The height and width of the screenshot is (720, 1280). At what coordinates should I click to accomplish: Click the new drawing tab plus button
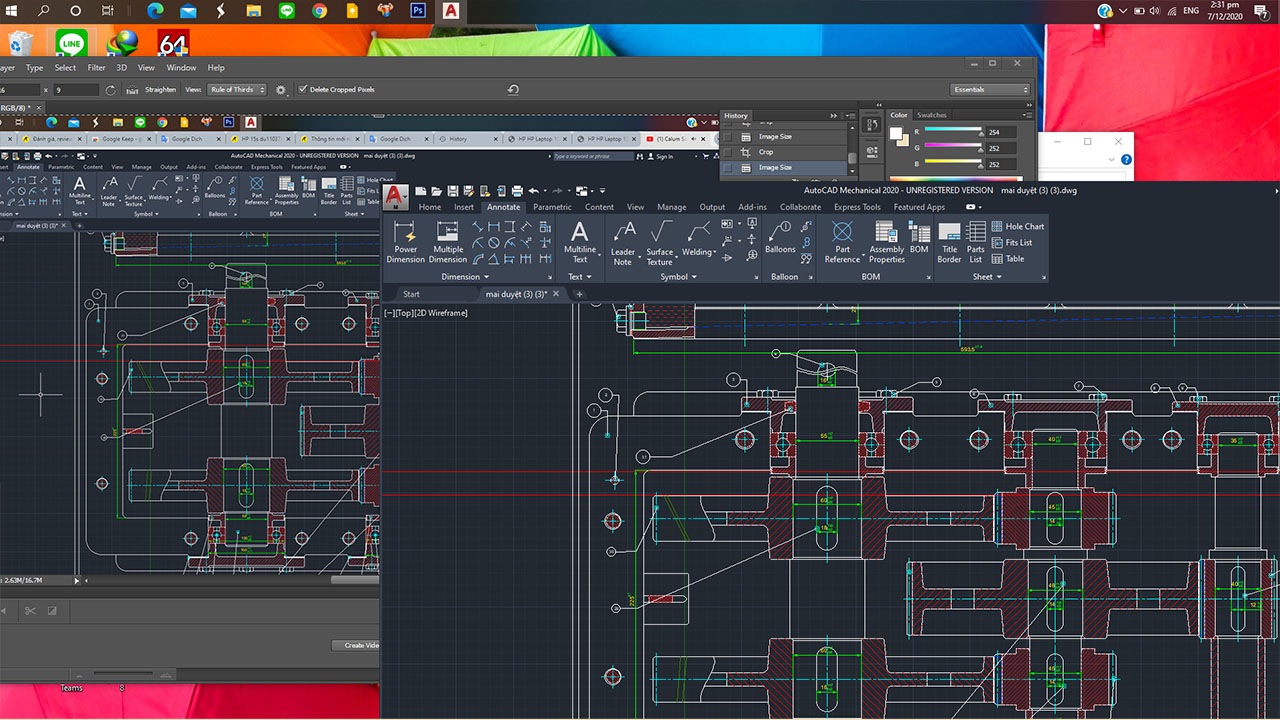point(579,294)
